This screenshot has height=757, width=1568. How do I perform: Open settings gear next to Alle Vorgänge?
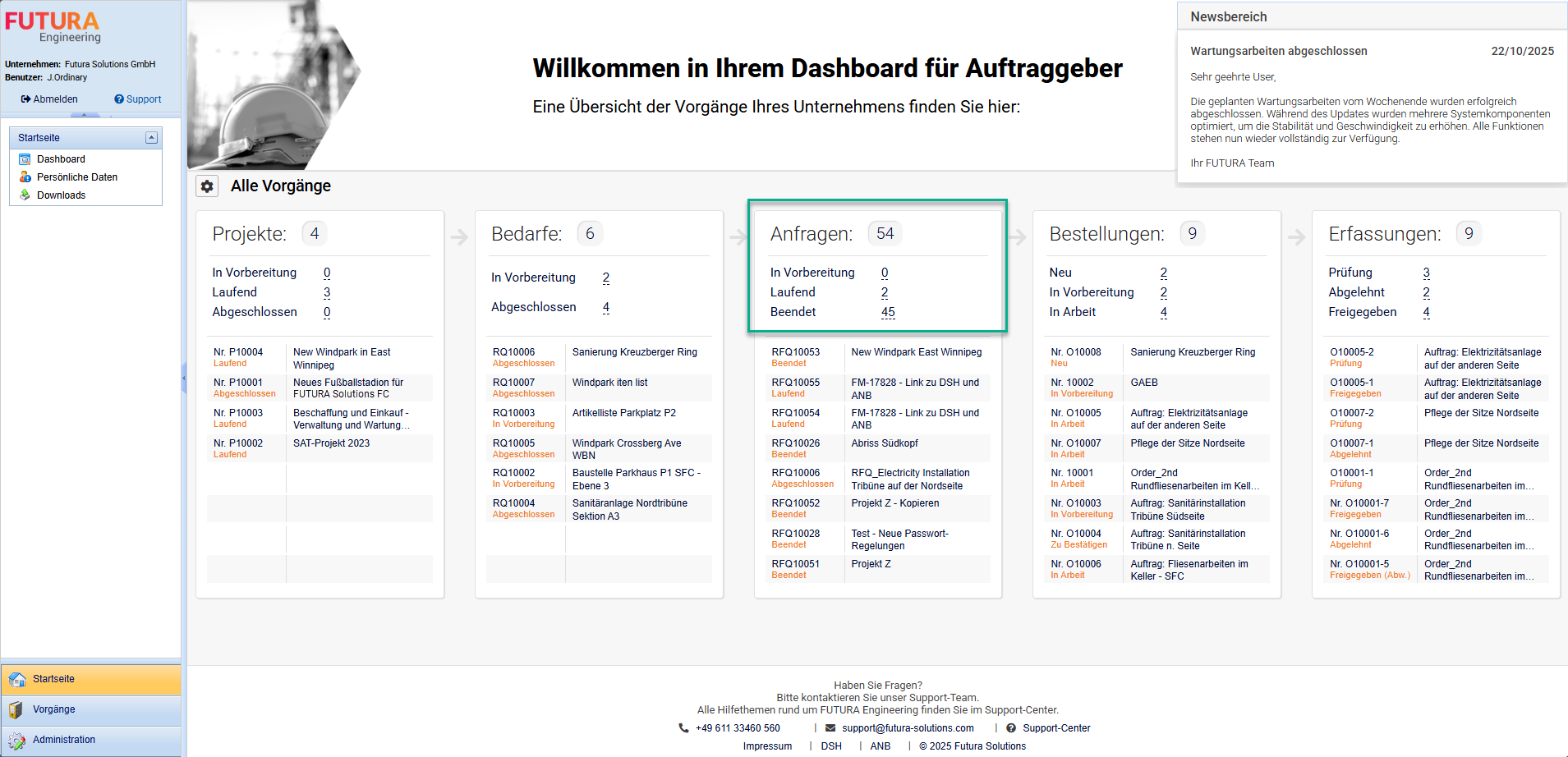207,186
